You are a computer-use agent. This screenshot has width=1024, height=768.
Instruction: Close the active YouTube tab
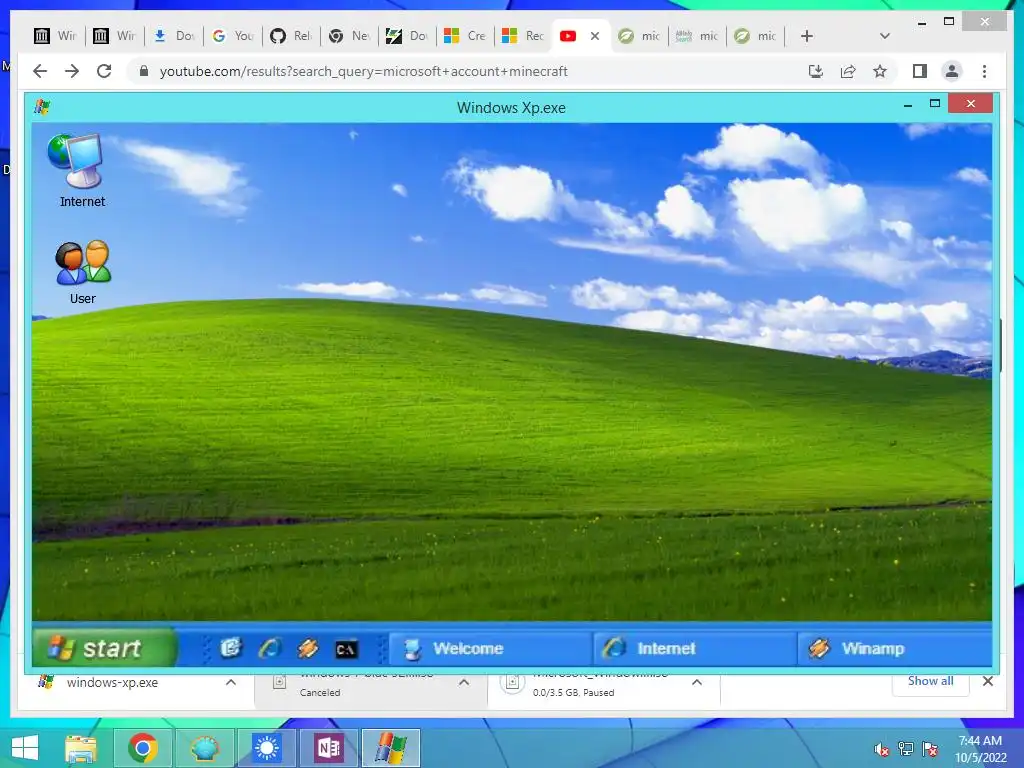[x=595, y=36]
